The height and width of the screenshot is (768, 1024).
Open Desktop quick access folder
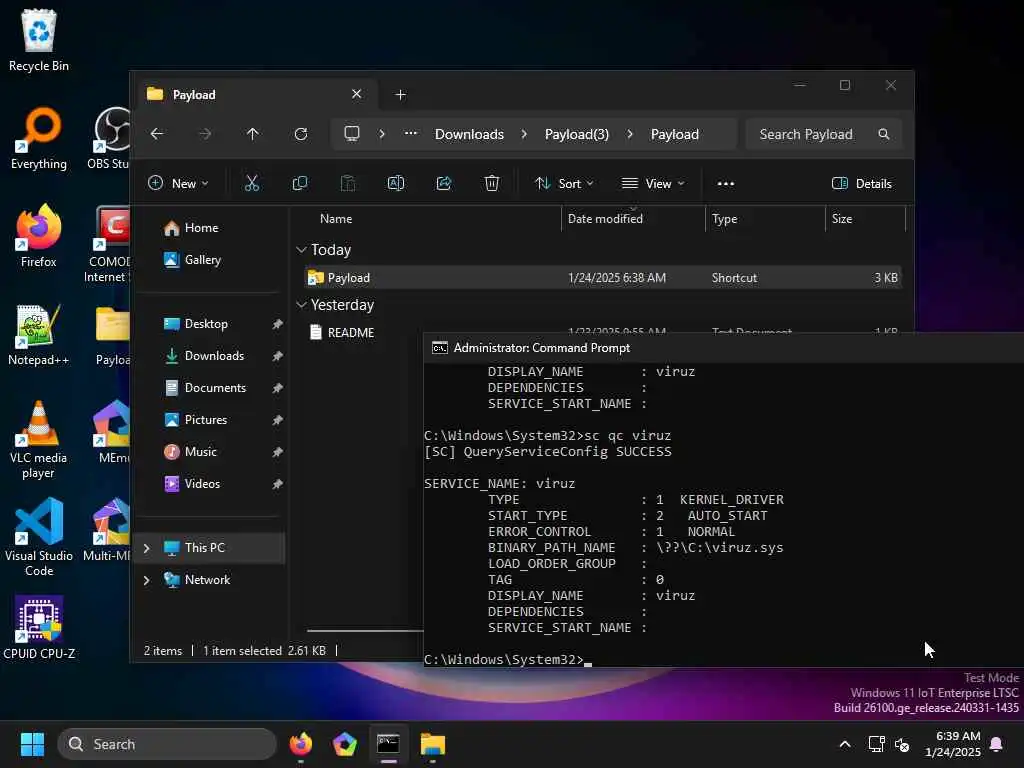210,324
